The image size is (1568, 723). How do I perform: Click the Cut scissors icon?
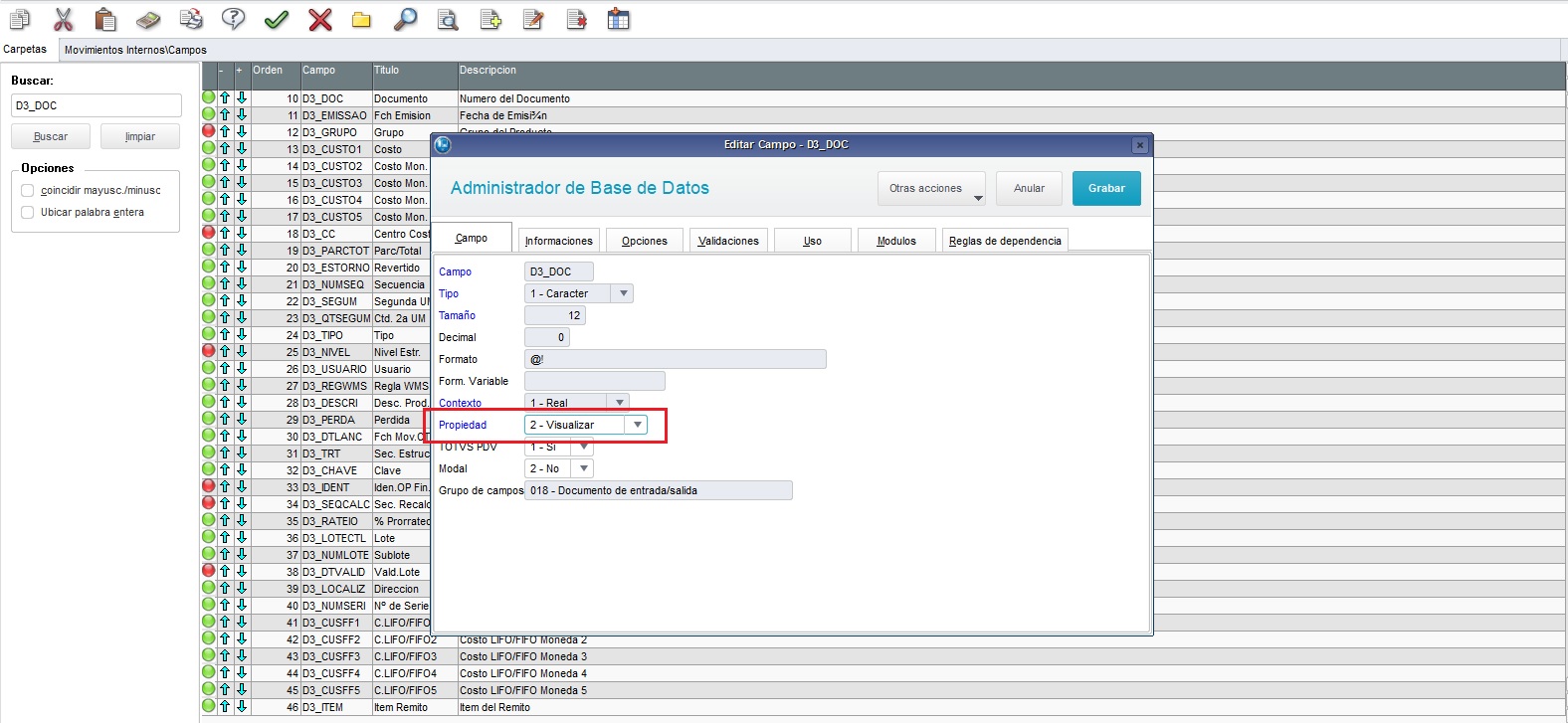pos(64,19)
